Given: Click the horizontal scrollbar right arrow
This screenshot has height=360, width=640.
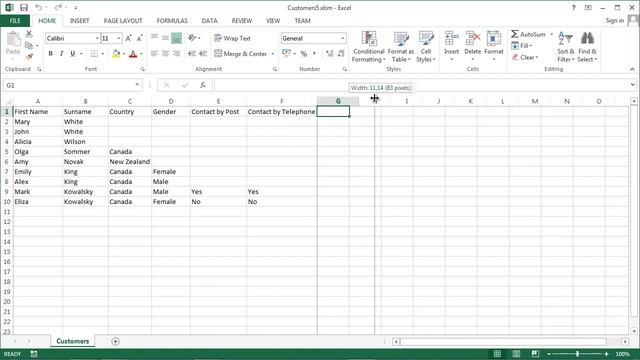Looking at the screenshot, I should (x=625, y=342).
